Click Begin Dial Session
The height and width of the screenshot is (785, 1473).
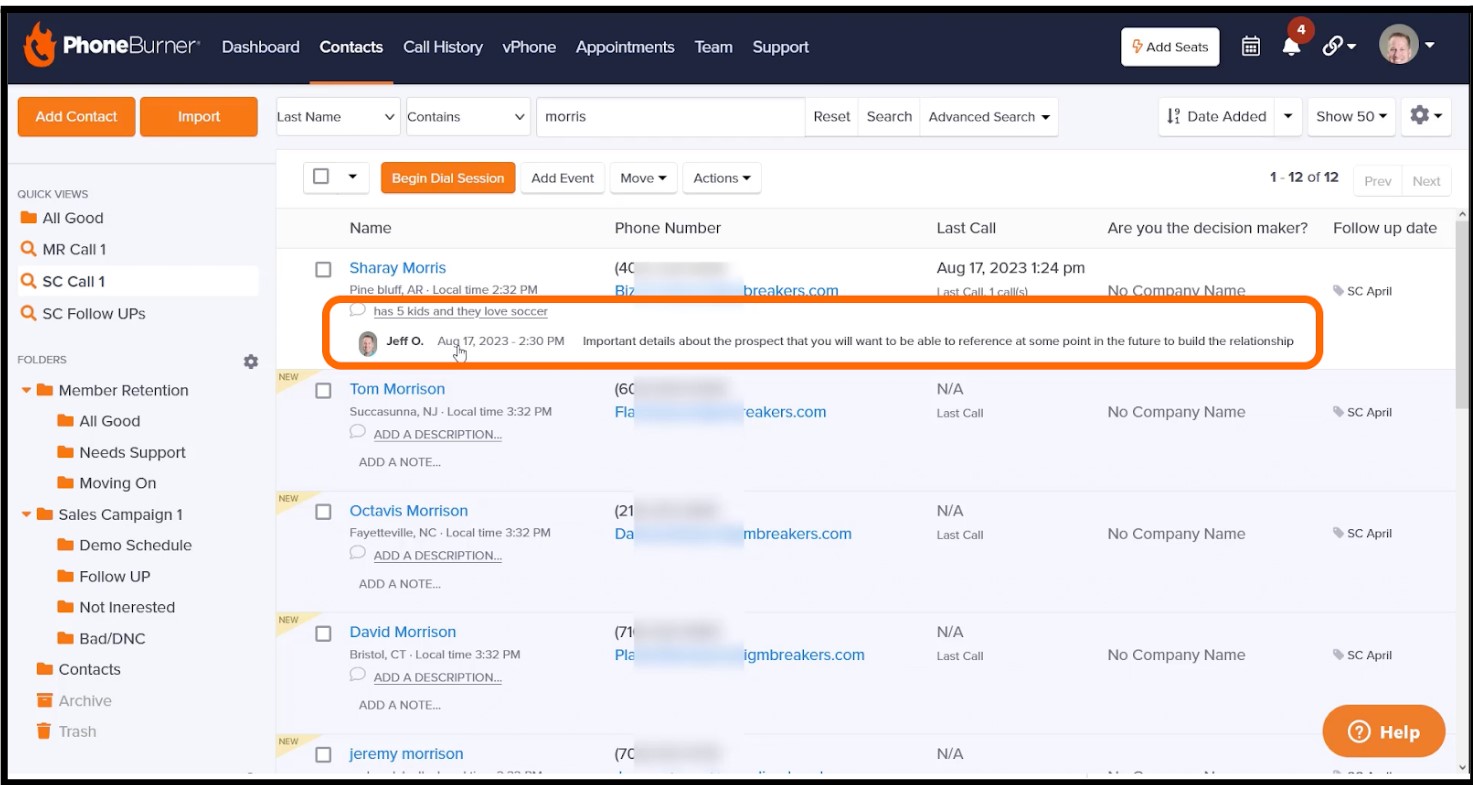(x=448, y=178)
